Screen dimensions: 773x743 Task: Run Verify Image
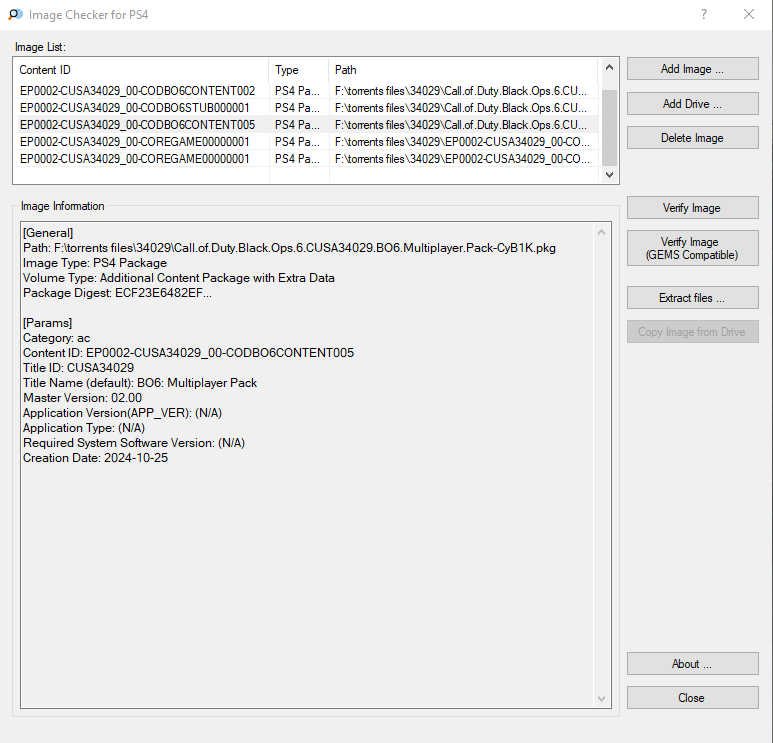[x=692, y=208]
